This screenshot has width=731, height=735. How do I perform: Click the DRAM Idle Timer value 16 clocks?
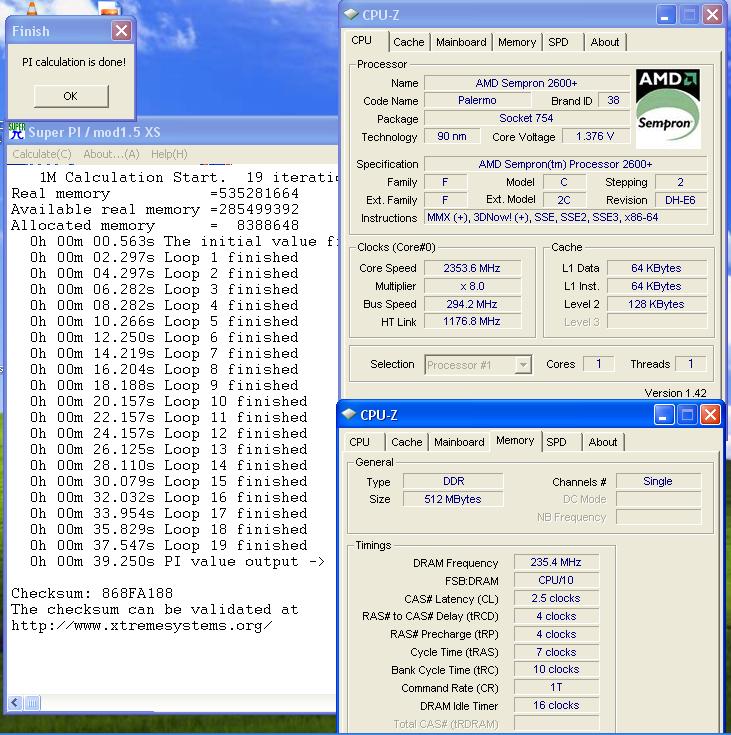pyautogui.click(x=556, y=705)
